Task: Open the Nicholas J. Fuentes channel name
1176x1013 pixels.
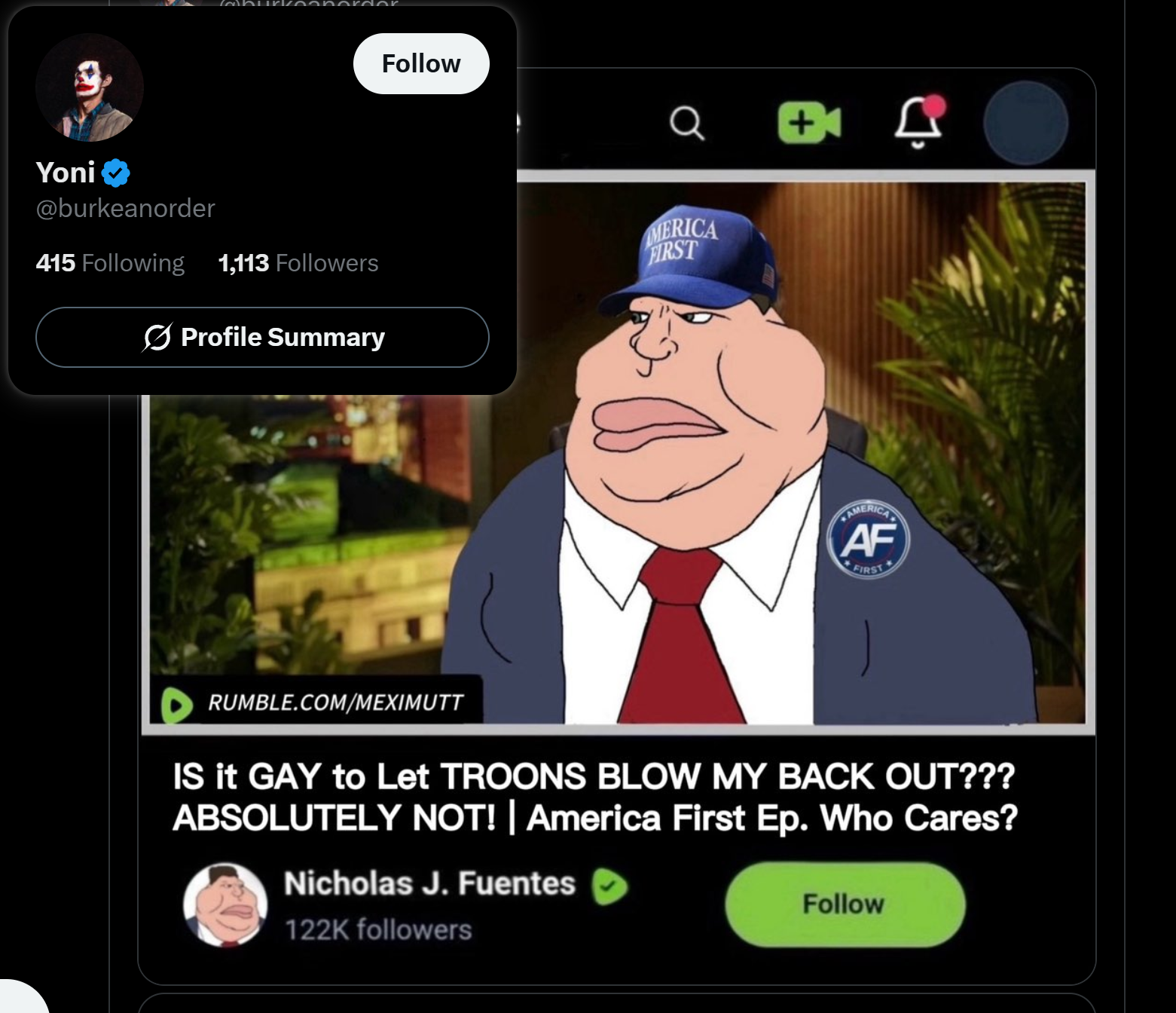Action: point(429,883)
